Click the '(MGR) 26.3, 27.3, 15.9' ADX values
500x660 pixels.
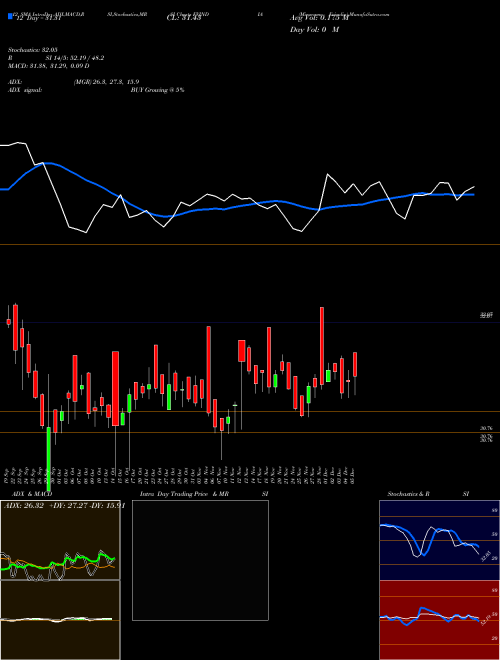[106, 82]
